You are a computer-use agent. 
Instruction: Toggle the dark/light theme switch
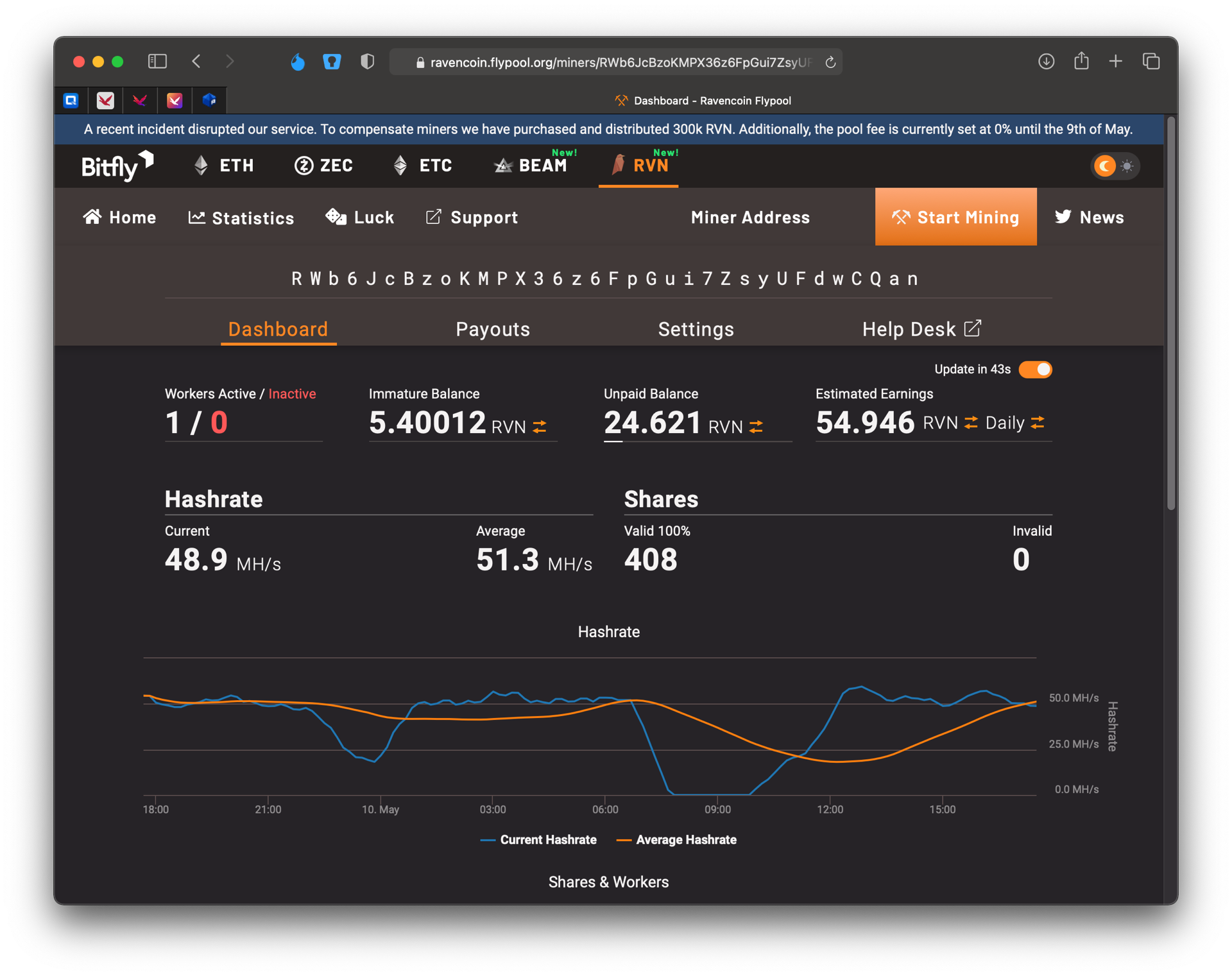click(1115, 166)
